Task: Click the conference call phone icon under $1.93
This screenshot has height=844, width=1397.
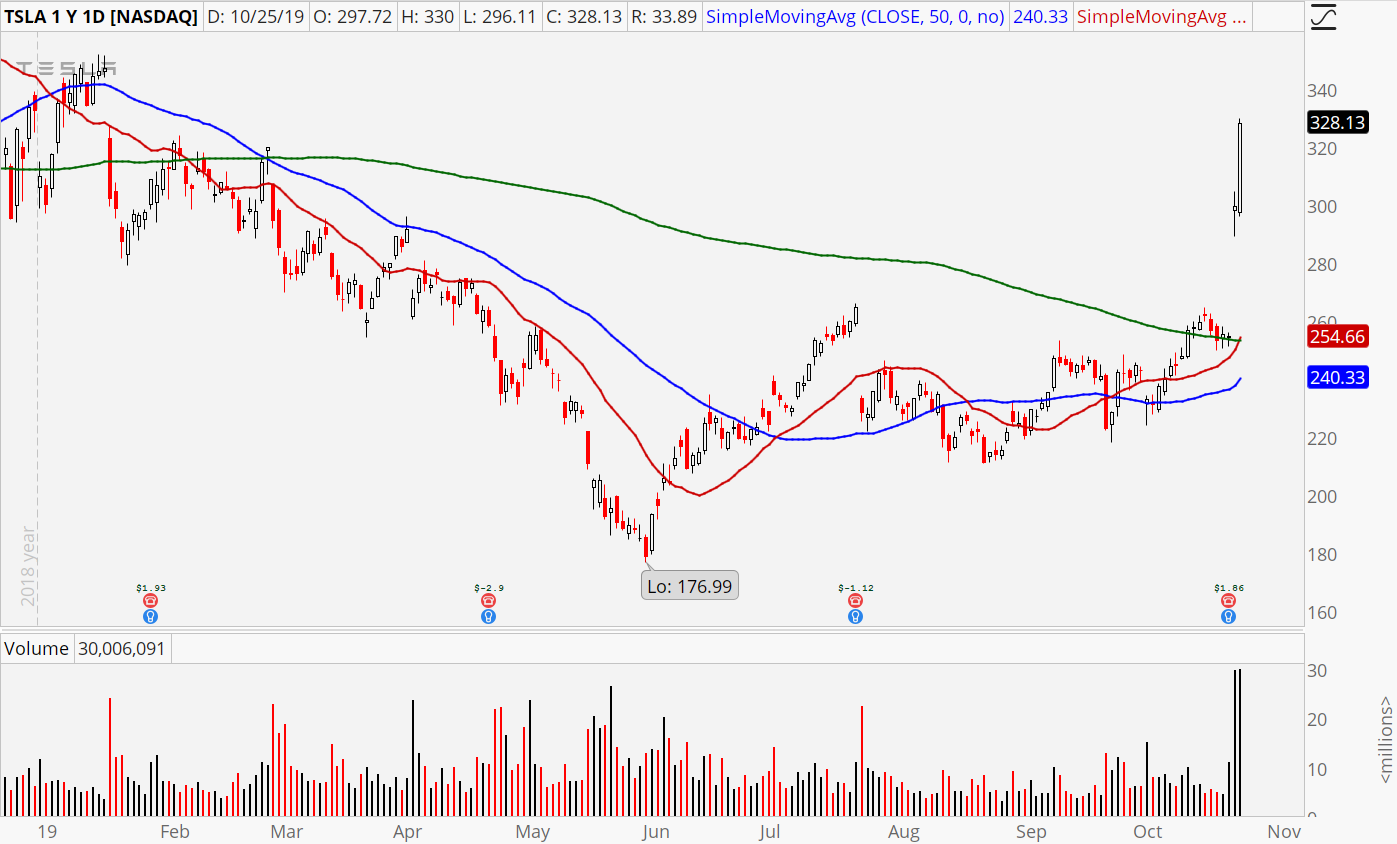Action: [150, 600]
